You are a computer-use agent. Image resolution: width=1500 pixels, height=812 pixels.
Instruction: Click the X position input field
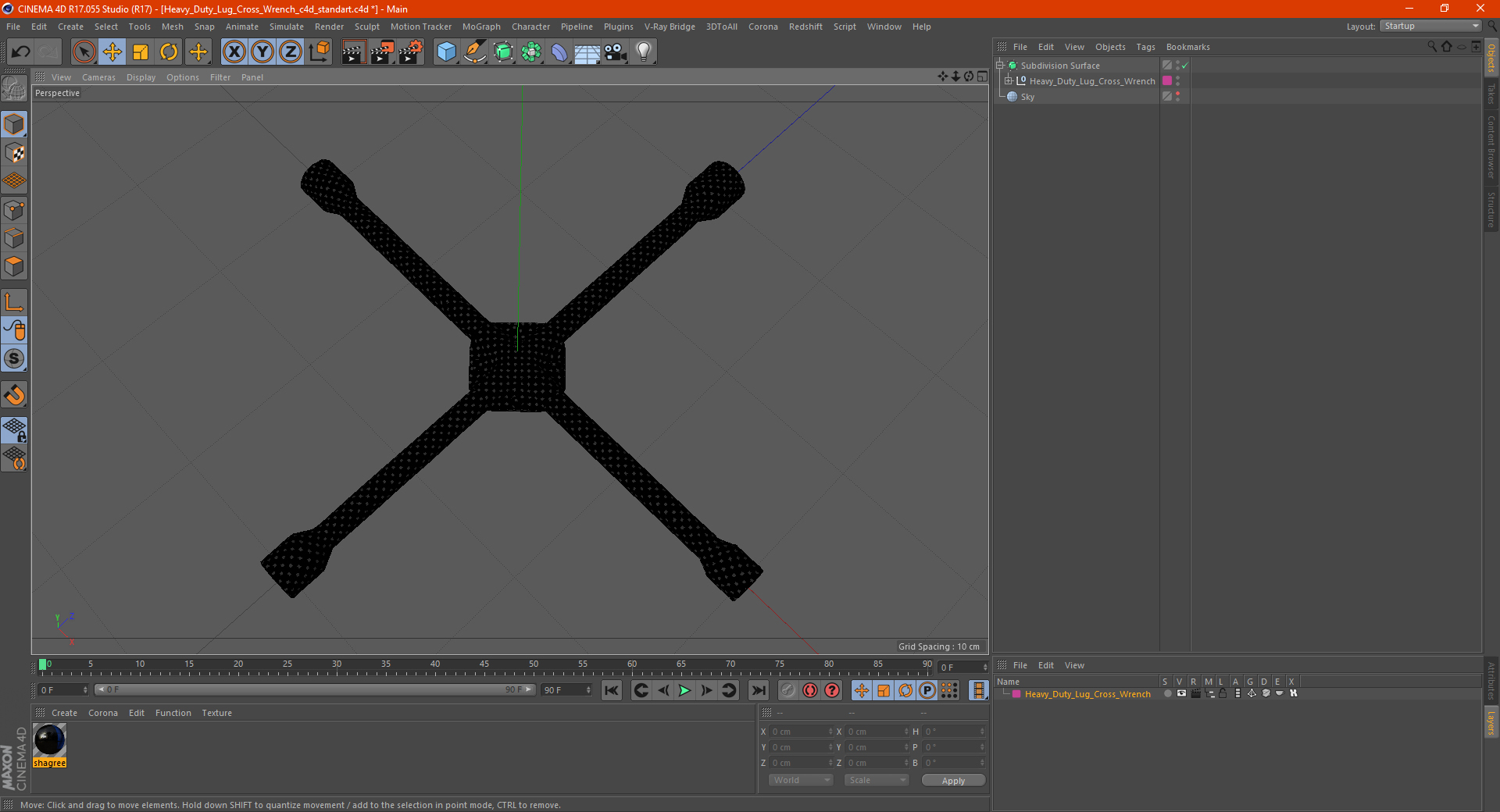click(802, 732)
